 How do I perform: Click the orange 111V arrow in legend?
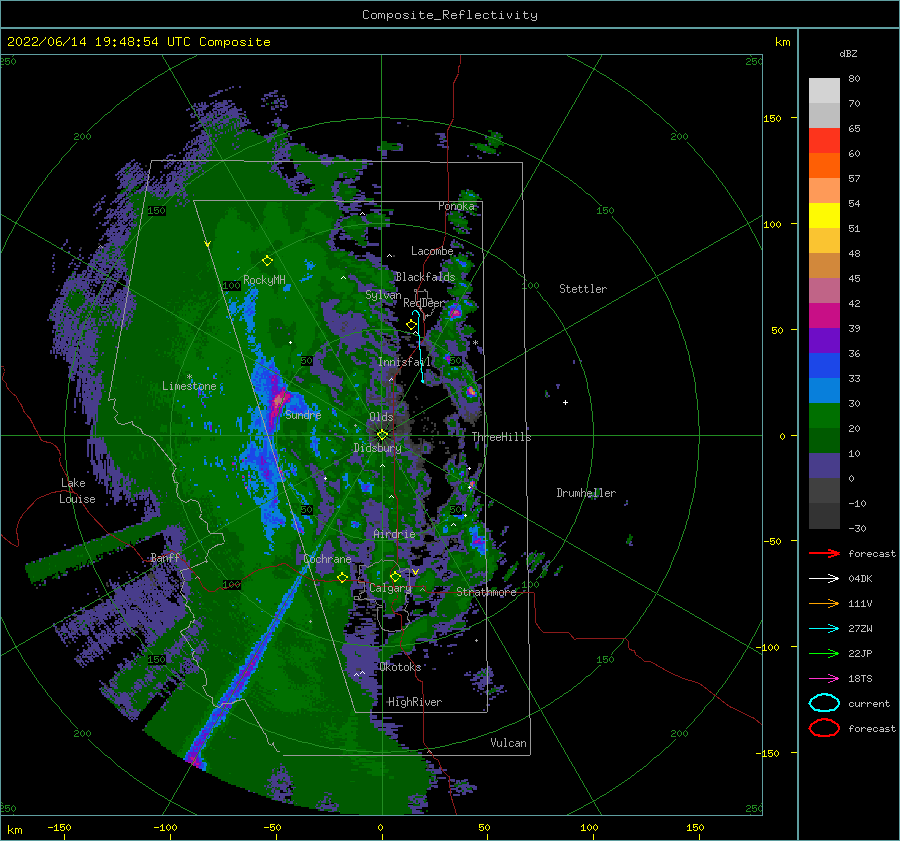(x=824, y=603)
